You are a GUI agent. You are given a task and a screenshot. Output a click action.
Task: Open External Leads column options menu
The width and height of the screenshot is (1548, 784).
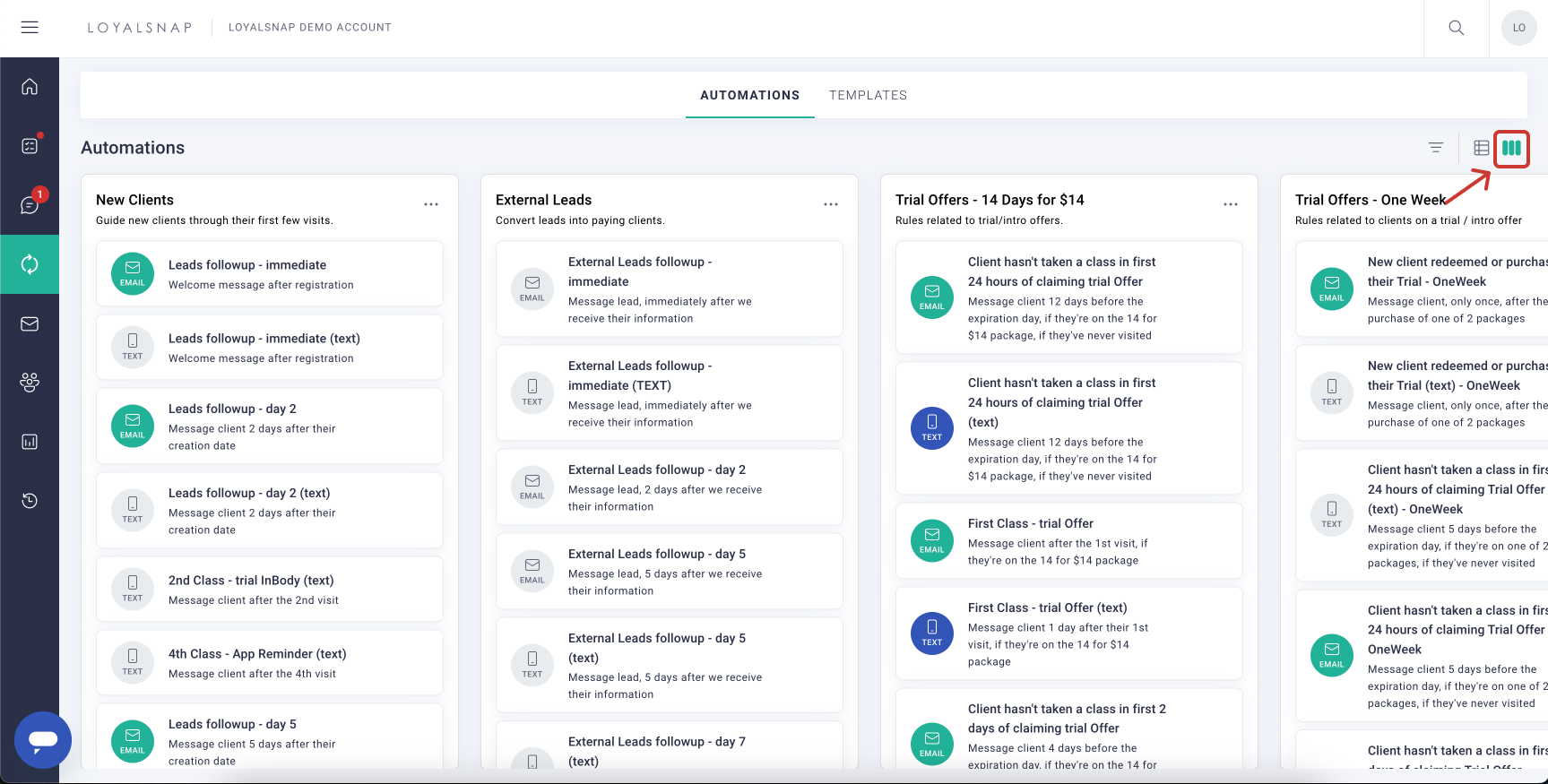831,204
